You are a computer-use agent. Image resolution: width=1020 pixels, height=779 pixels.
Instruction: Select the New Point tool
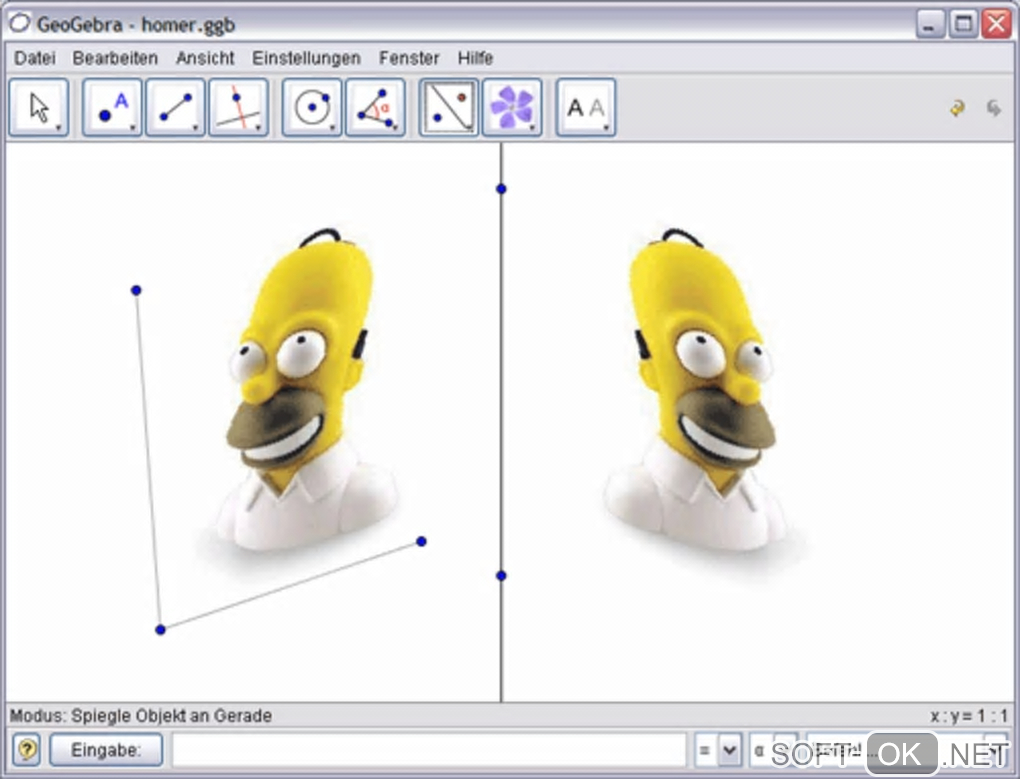[112, 107]
